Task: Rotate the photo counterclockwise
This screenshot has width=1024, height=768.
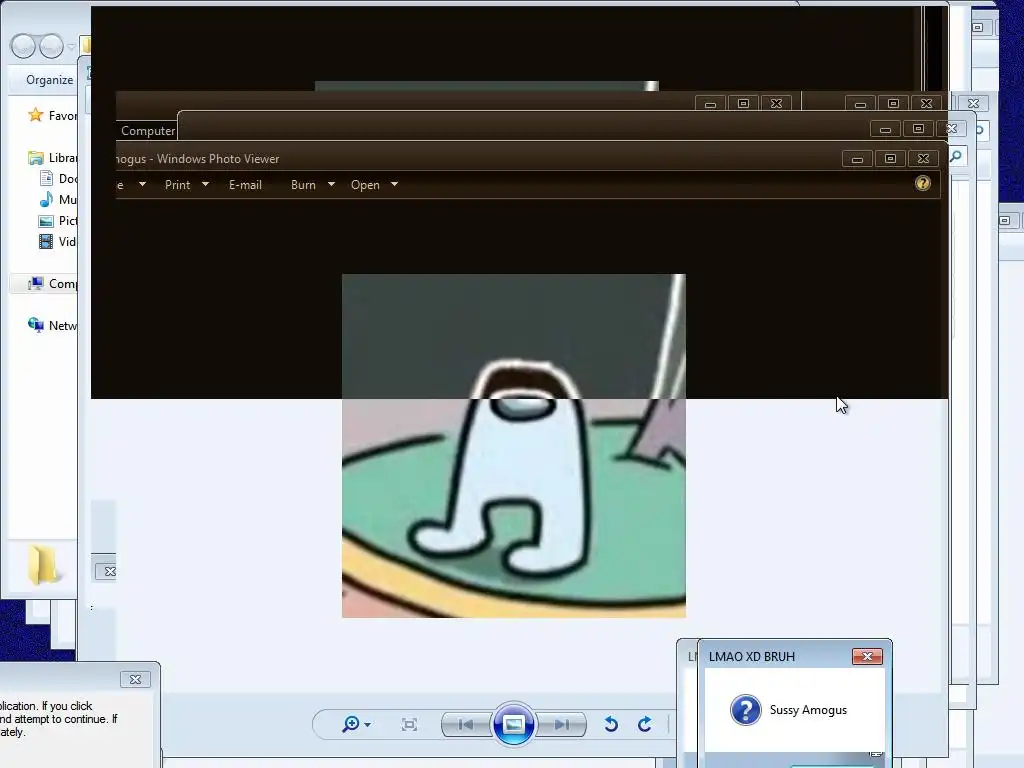Action: (611, 724)
